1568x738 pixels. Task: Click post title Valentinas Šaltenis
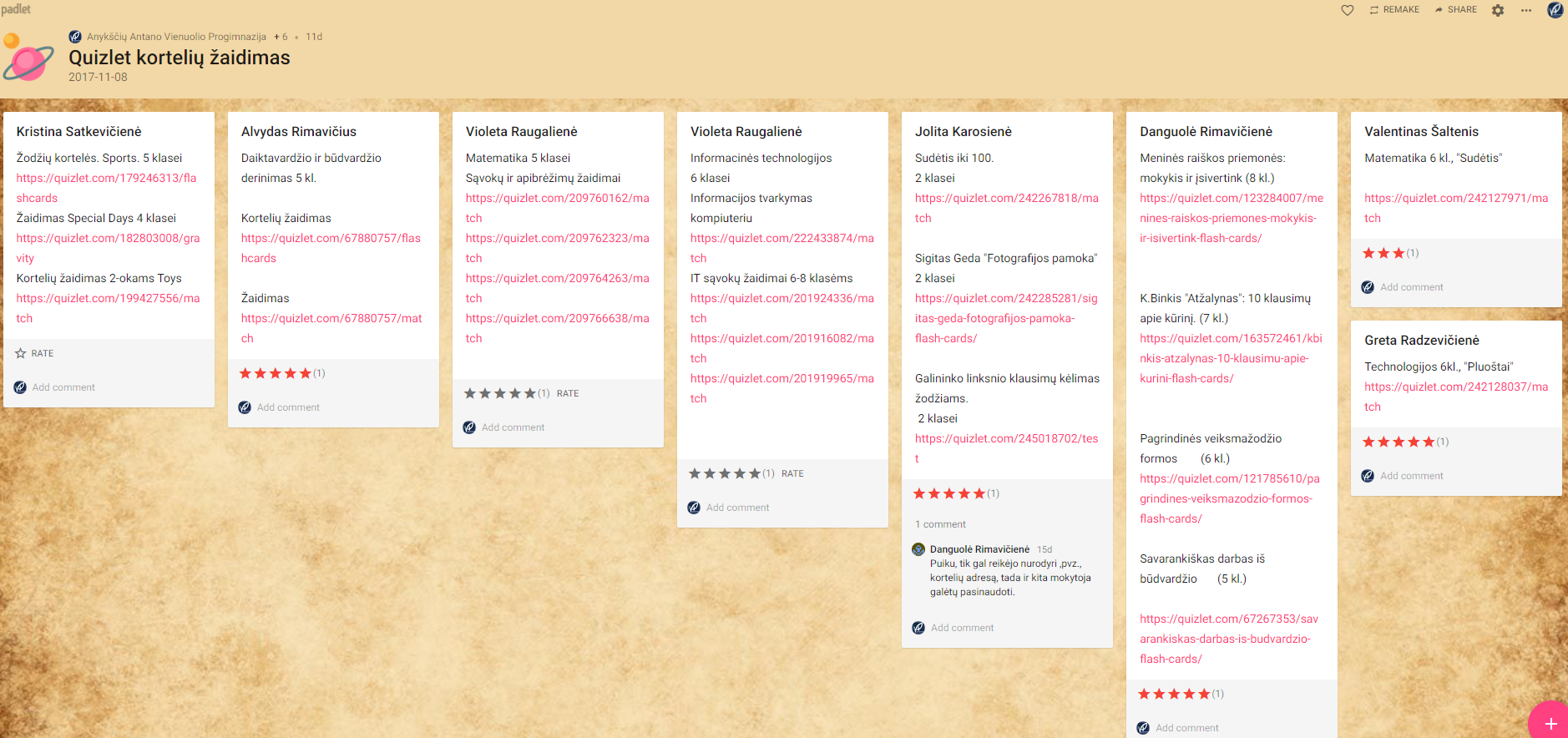pyautogui.click(x=1421, y=132)
